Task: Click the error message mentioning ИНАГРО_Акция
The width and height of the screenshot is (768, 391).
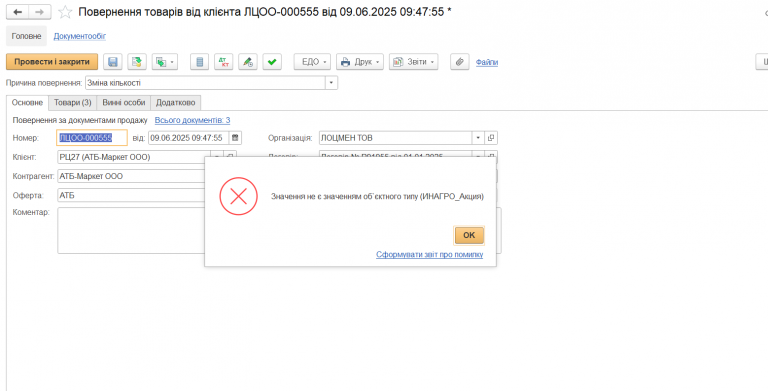Action: point(378,196)
